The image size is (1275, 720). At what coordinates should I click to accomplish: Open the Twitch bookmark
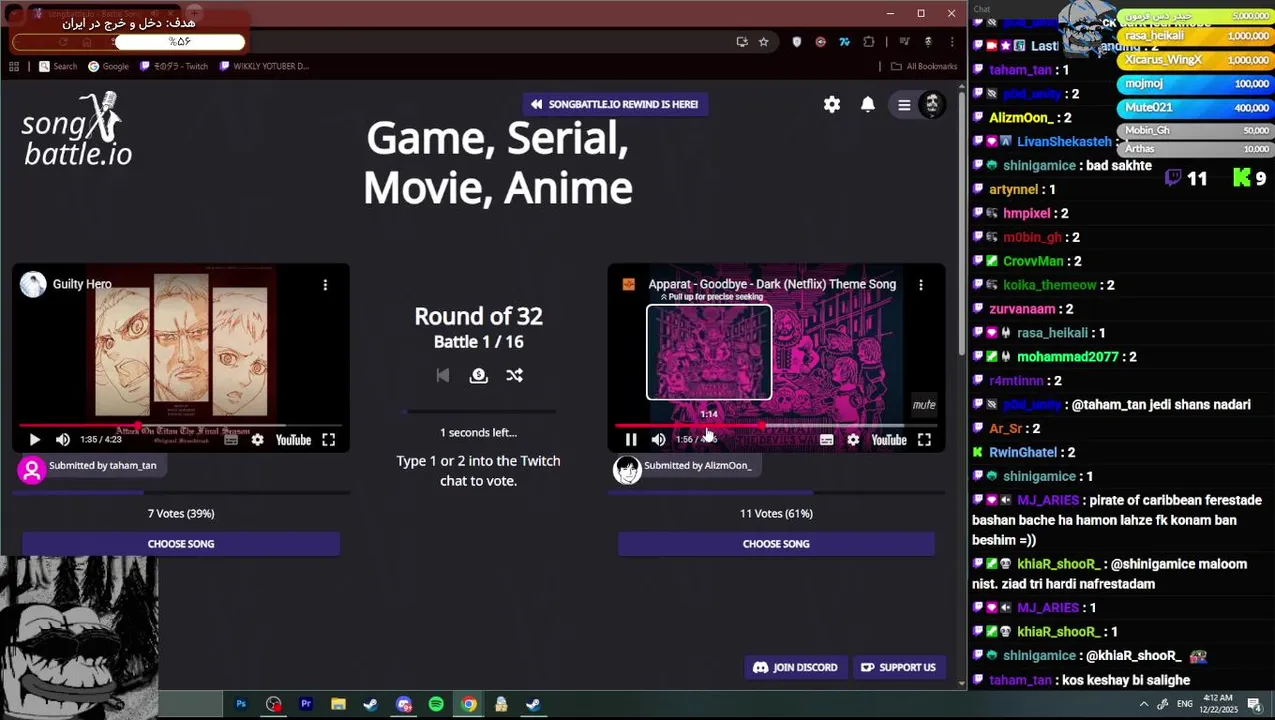[x=174, y=66]
